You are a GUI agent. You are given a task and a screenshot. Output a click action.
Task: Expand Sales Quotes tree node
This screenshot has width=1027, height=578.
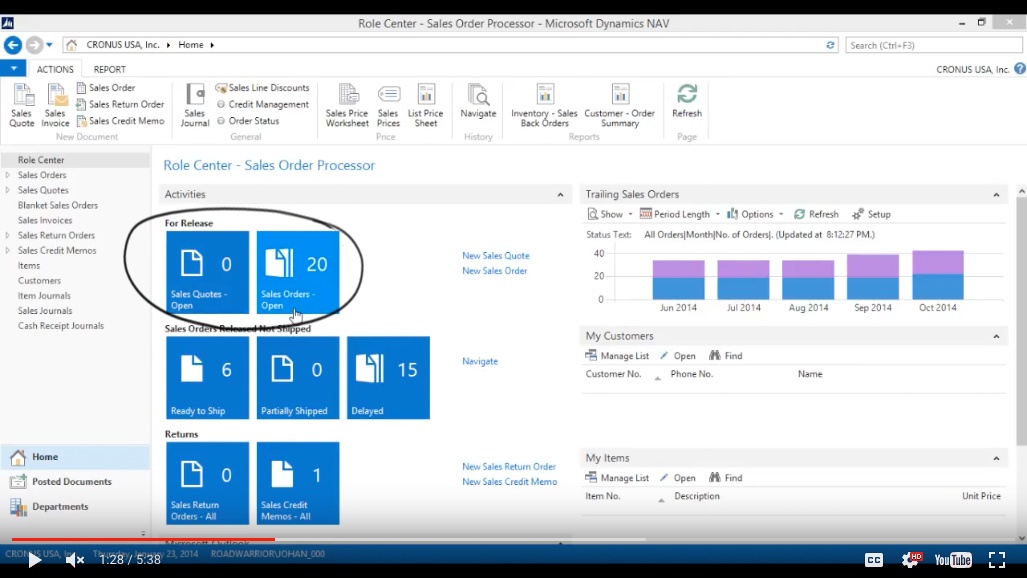pyautogui.click(x=8, y=190)
